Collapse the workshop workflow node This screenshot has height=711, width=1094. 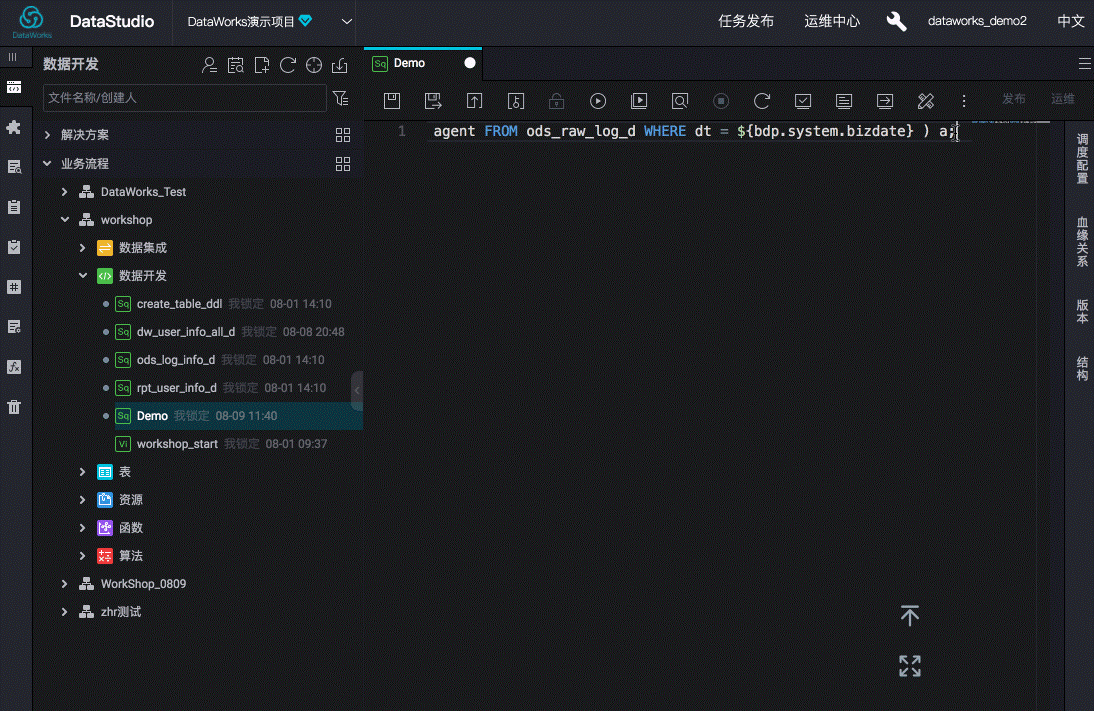[x=65, y=220]
